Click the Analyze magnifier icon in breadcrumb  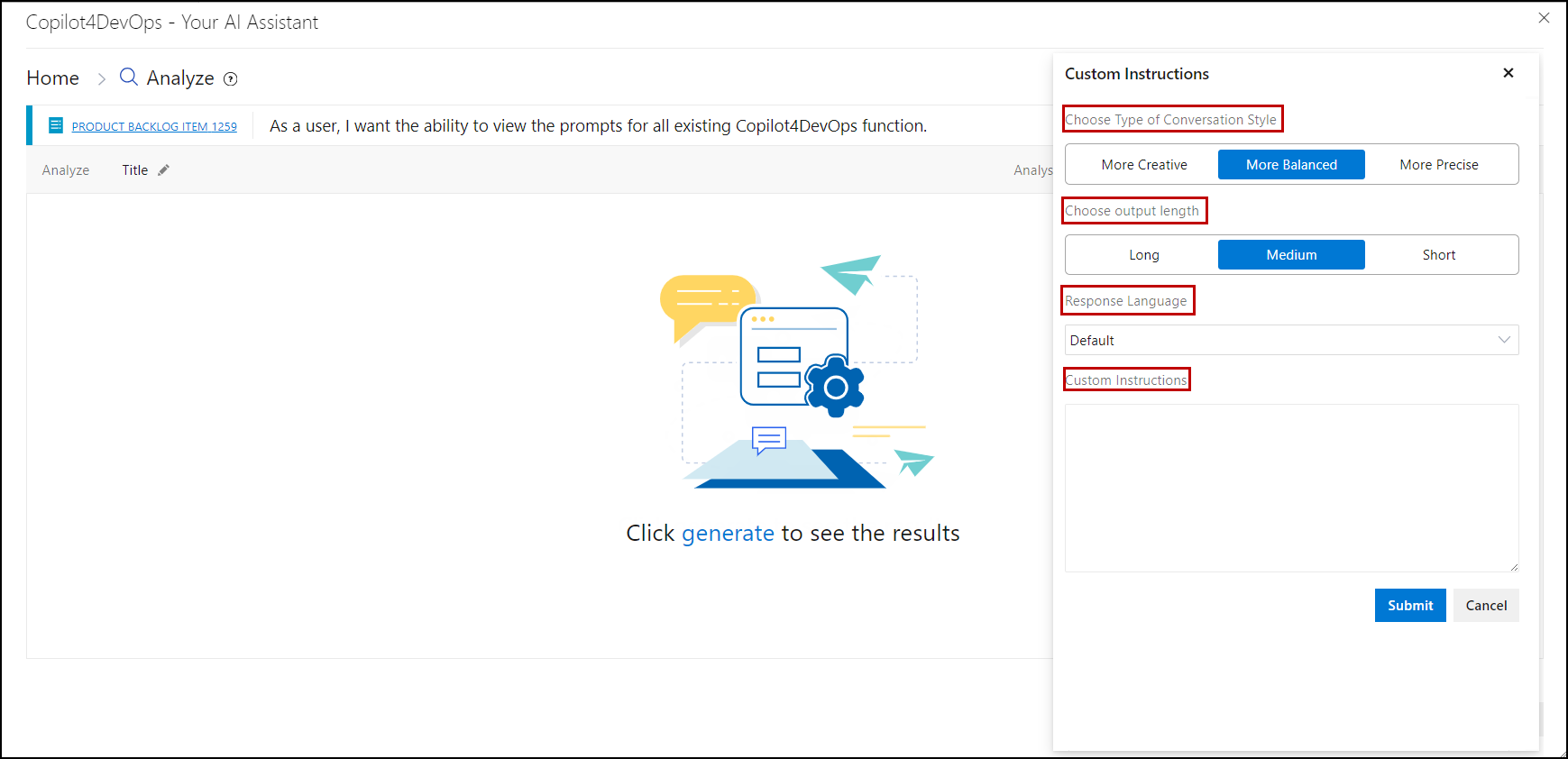pos(129,77)
